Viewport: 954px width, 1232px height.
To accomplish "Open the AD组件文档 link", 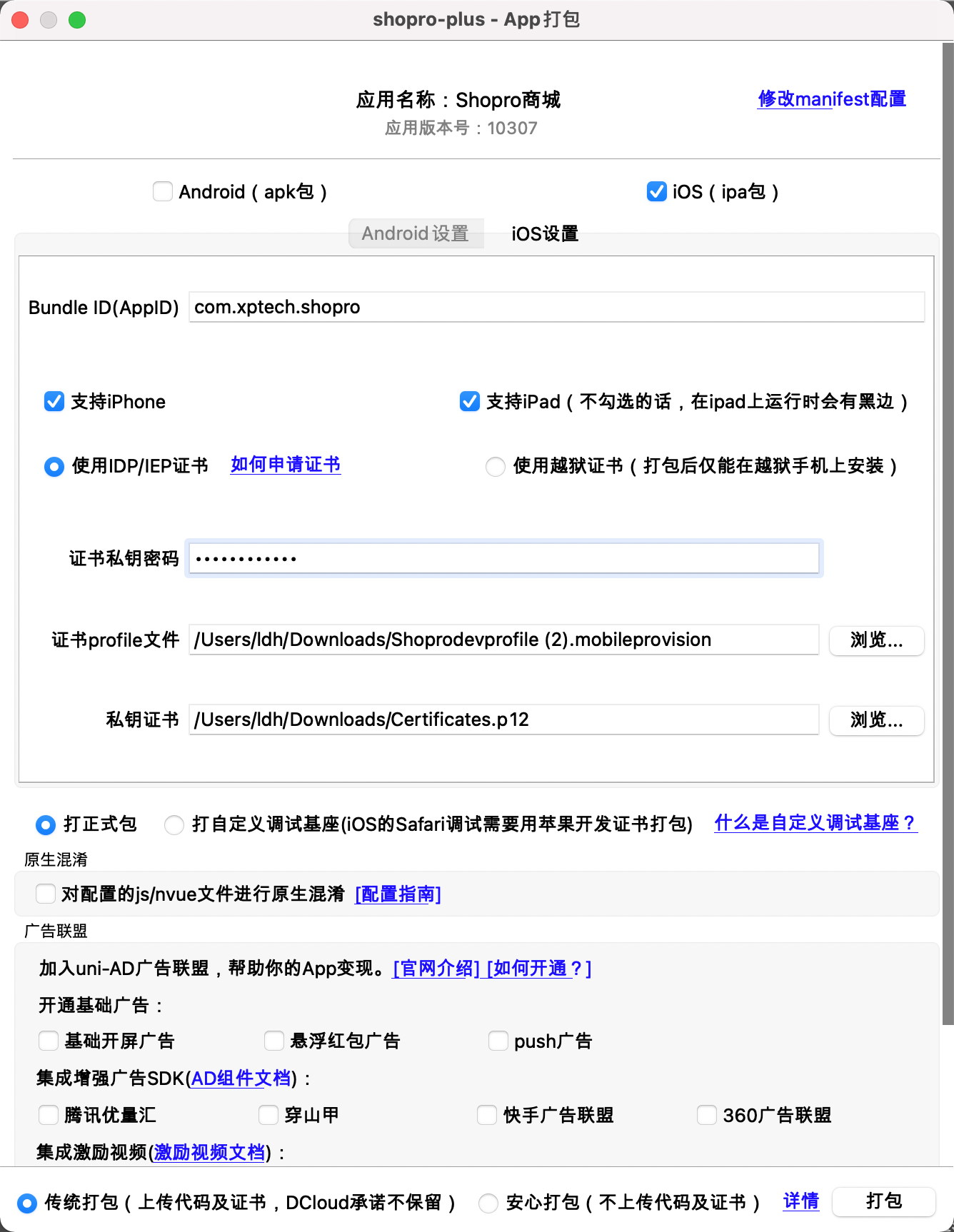I will [x=241, y=1078].
